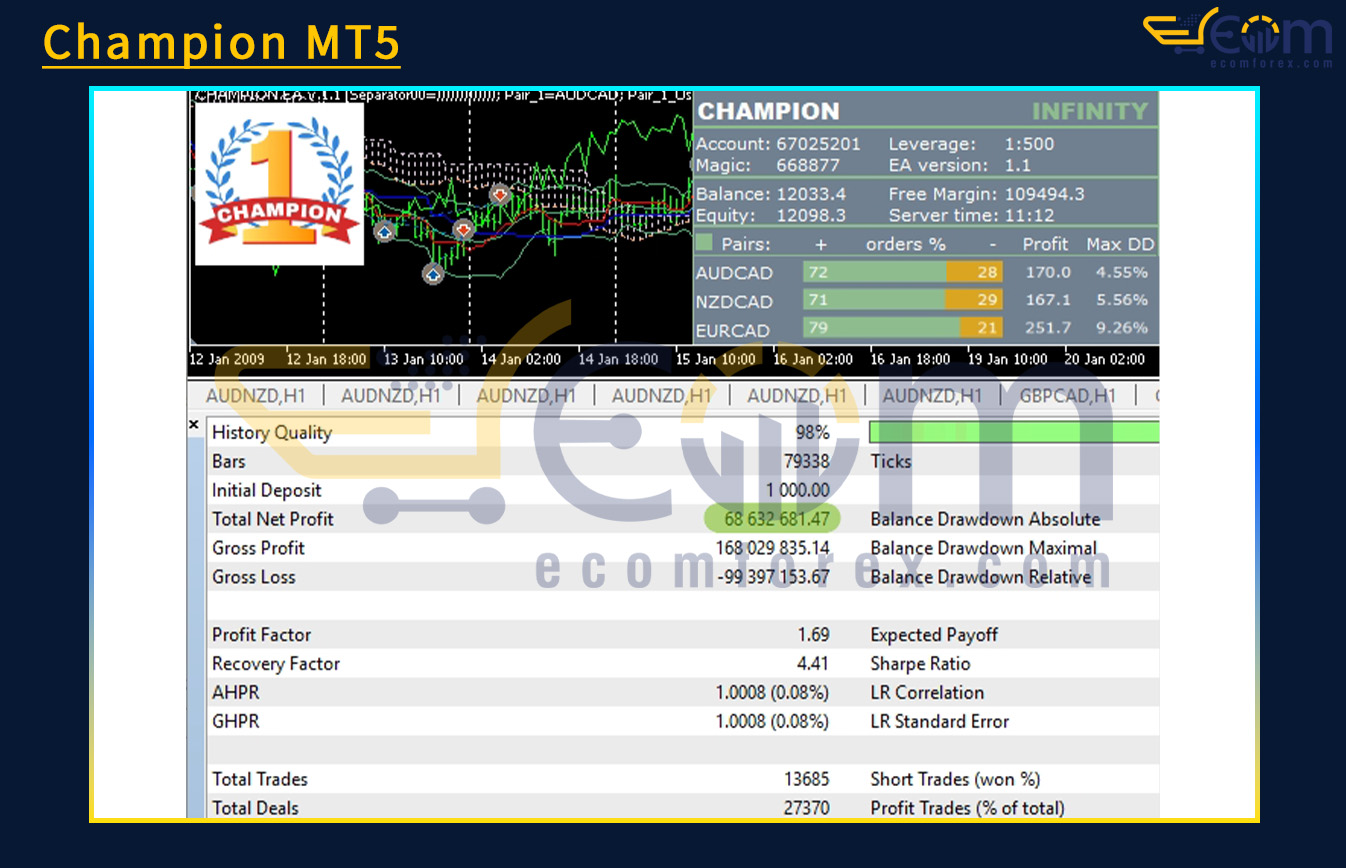Viewport: 1346px width, 868px height.
Task: Select the Sharpe Ratio label
Action: (x=920, y=664)
